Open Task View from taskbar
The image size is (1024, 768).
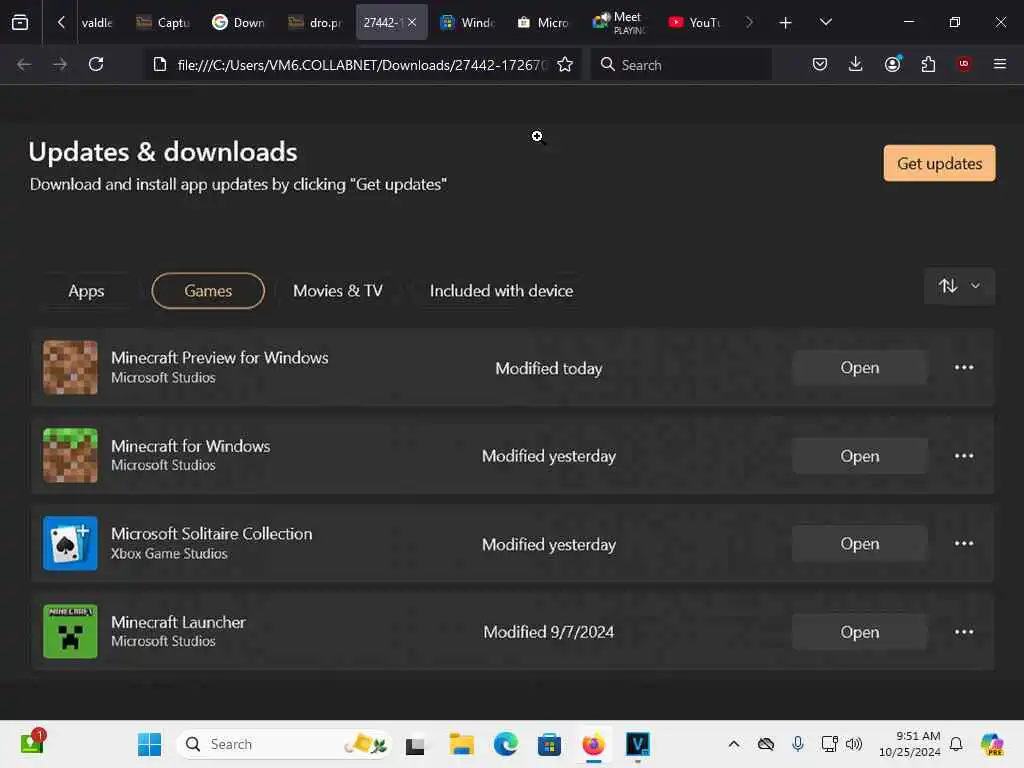point(415,745)
